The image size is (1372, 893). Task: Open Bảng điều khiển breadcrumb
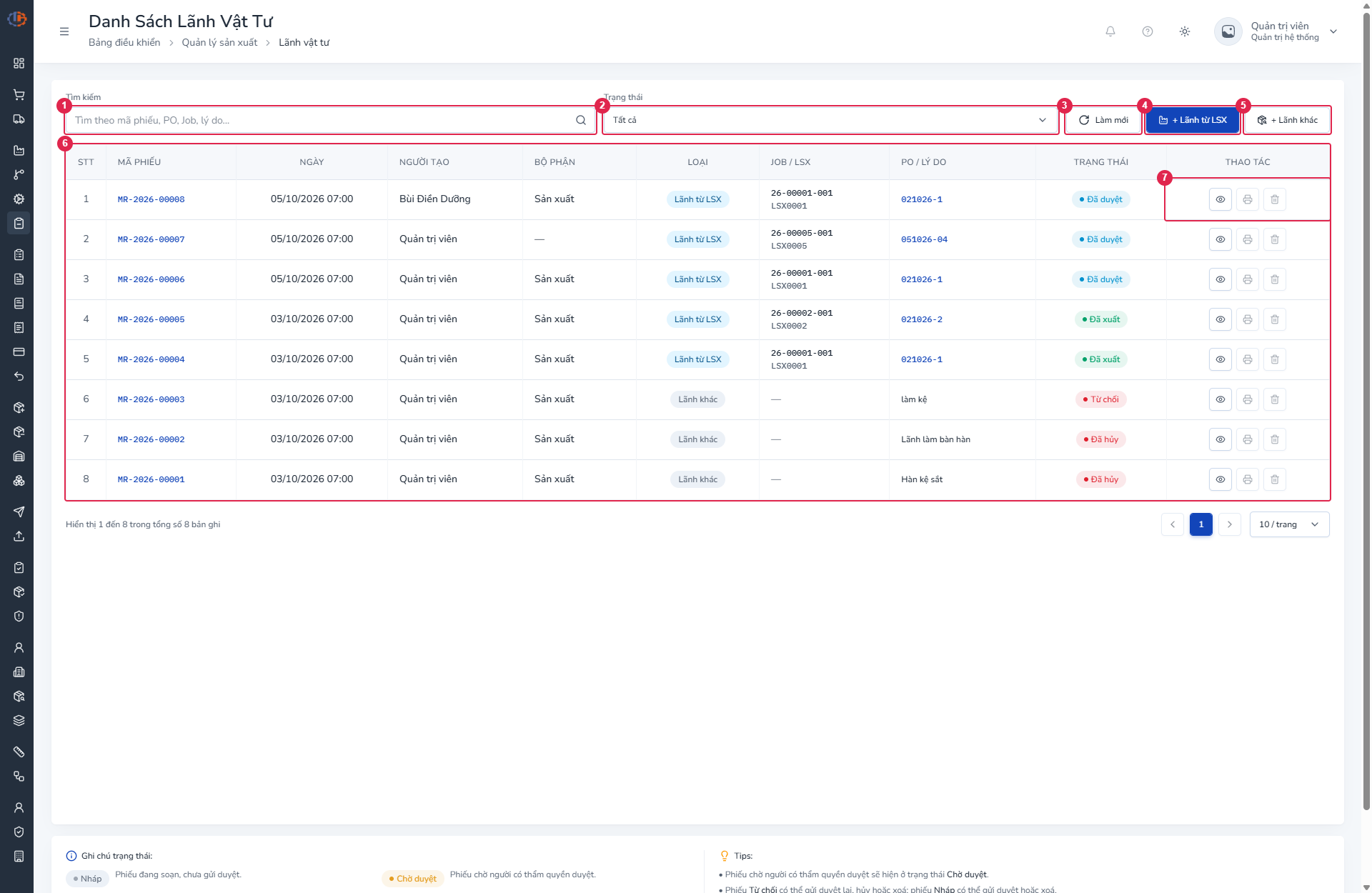124,43
